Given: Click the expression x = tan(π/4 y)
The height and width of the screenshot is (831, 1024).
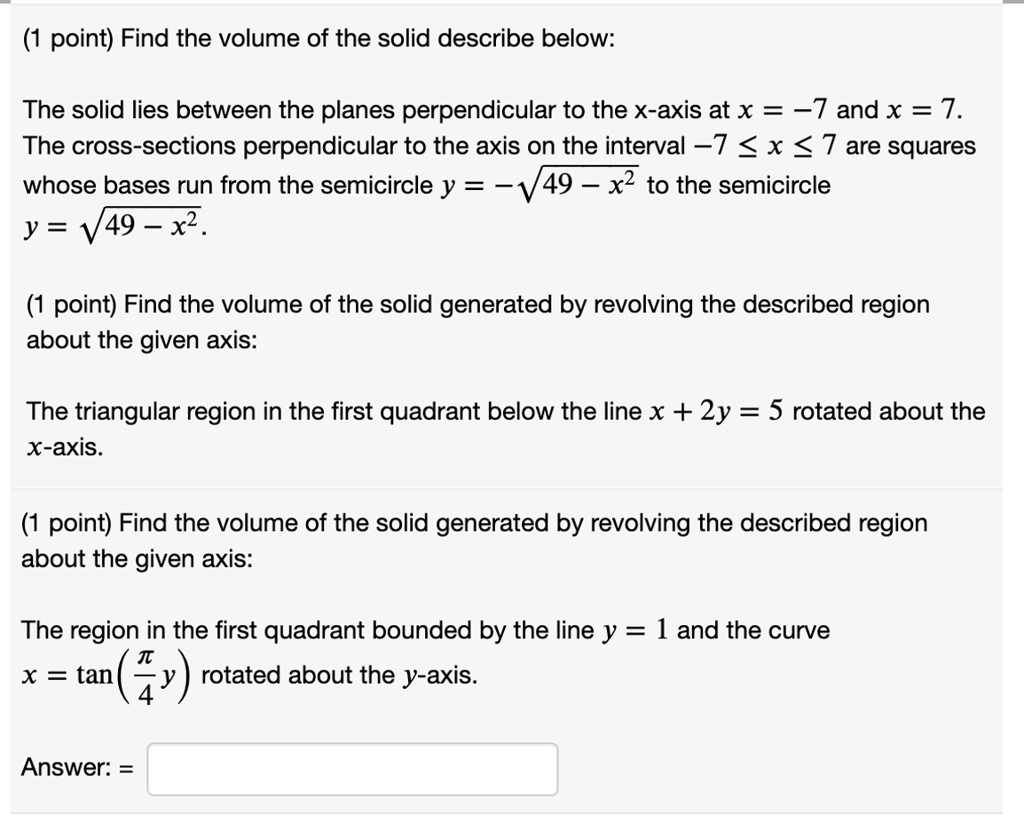Looking at the screenshot, I should [x=105, y=675].
